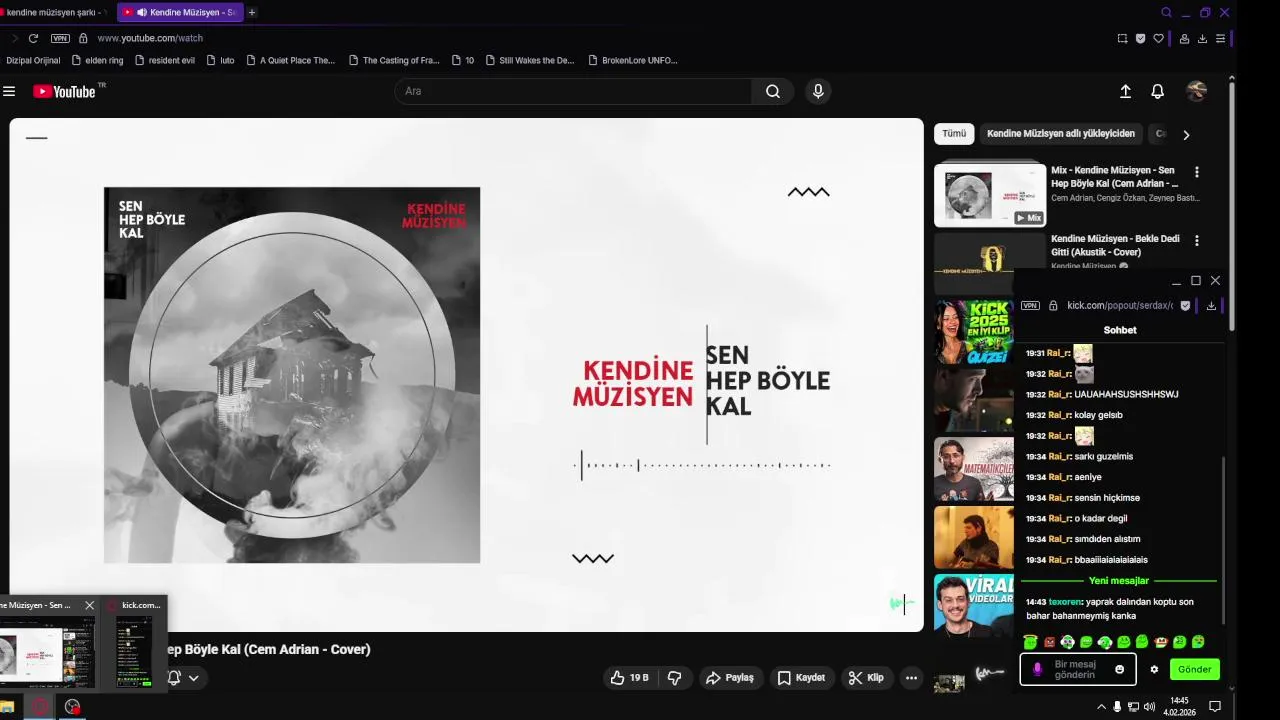The image size is (1280, 720).
Task: Open the Kick 2025 En İyi Klip thumbnail
Action: click(x=974, y=332)
